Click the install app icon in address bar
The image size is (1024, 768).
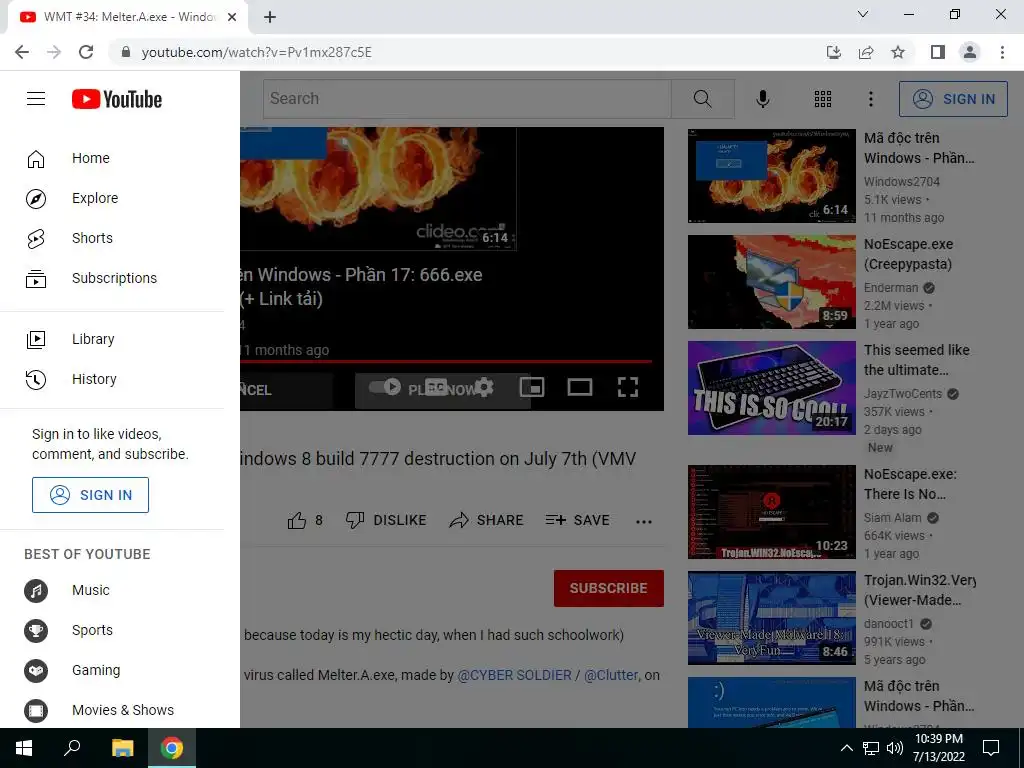833,52
